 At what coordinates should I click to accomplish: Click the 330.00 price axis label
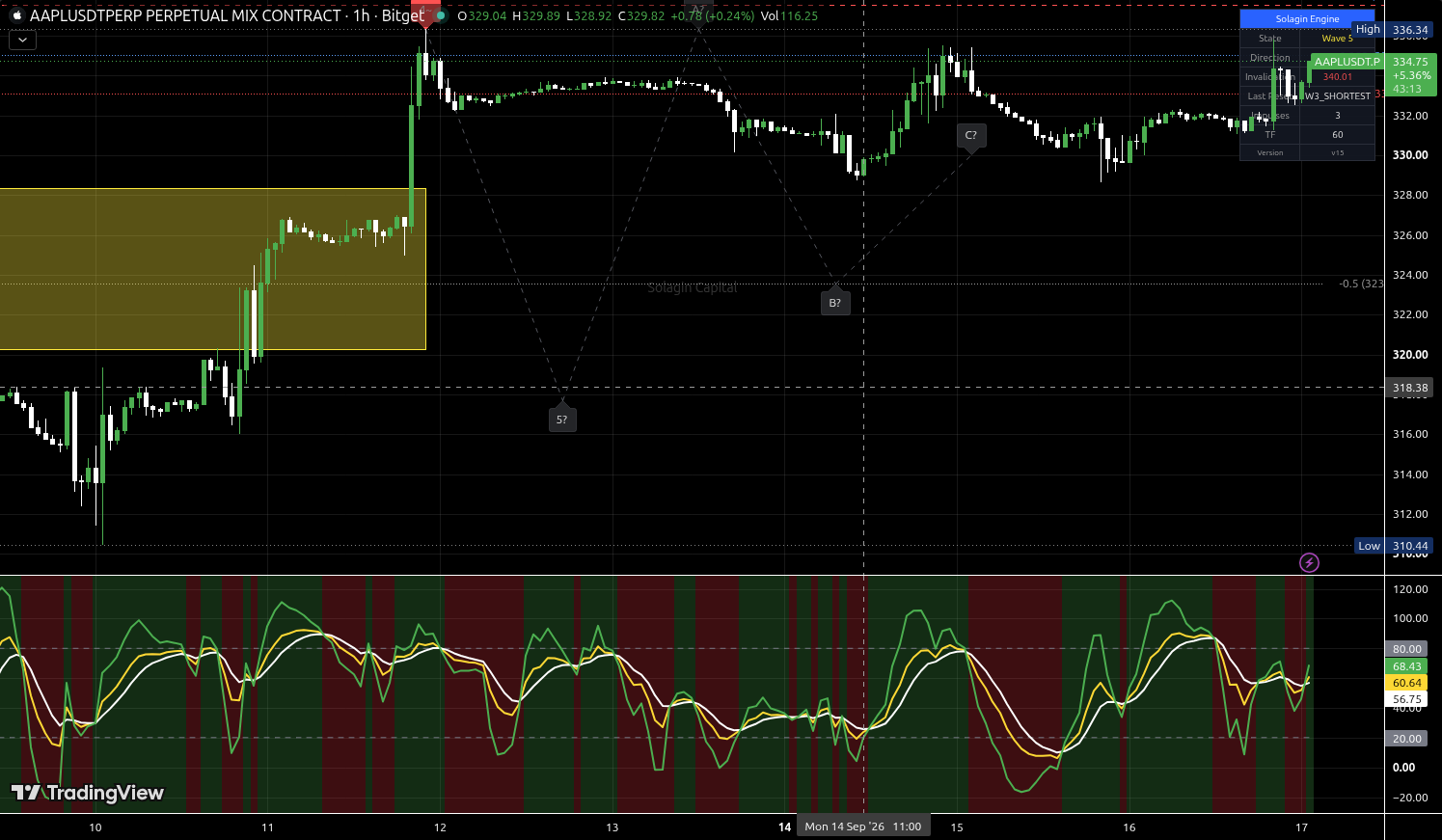point(1410,155)
